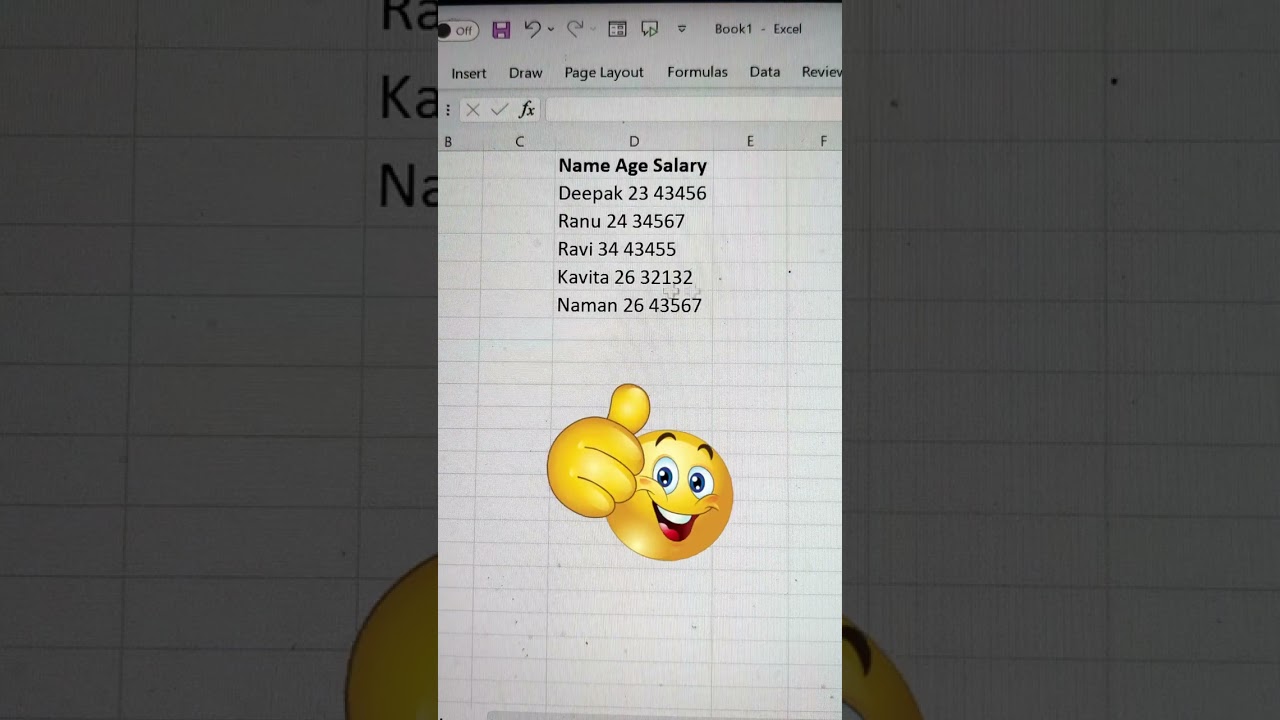Viewport: 1280px width, 720px height.
Task: Go to the Data tab
Action: tap(765, 72)
